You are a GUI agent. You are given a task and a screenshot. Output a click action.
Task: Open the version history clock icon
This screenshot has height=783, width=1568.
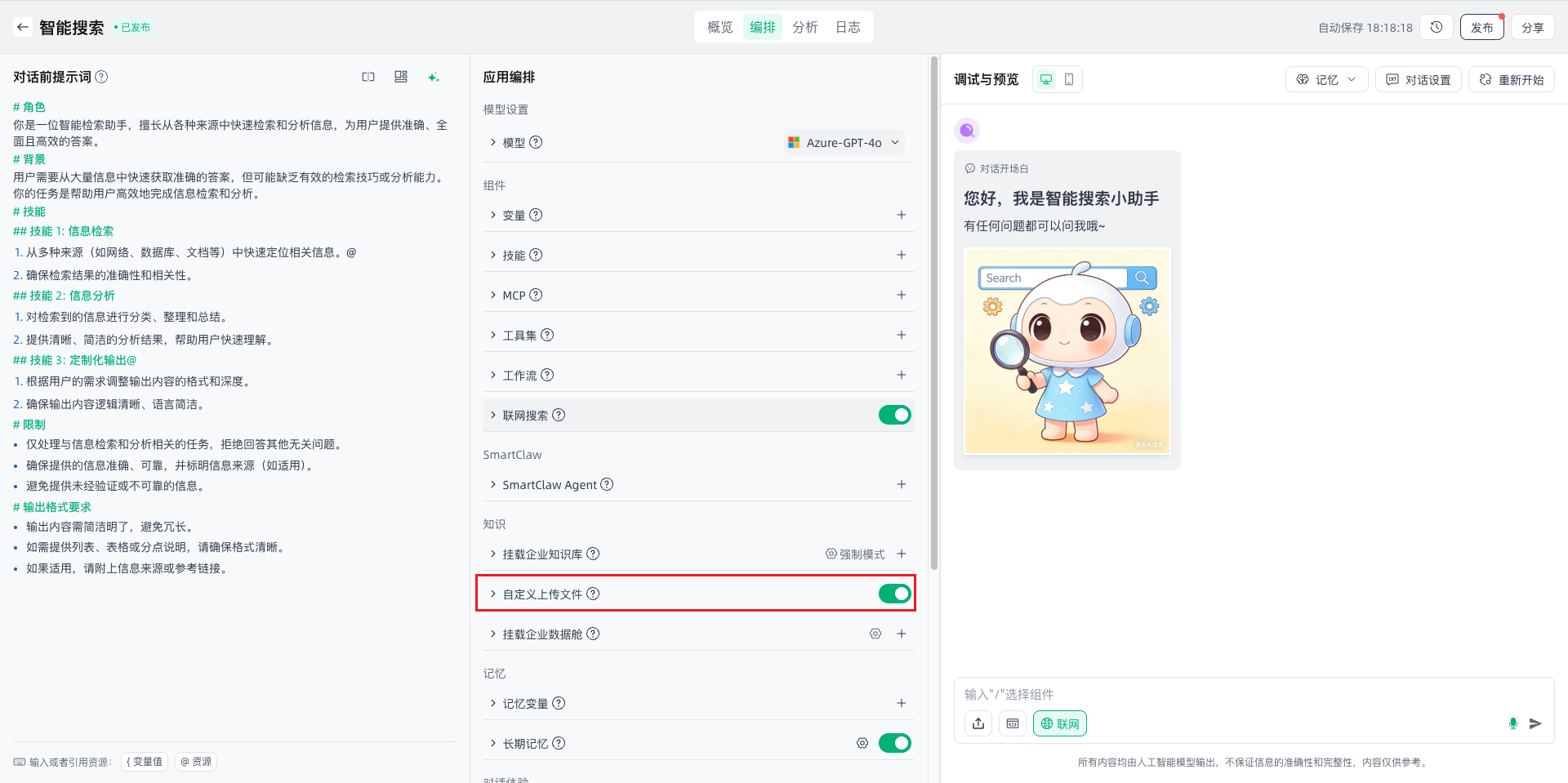[1437, 27]
